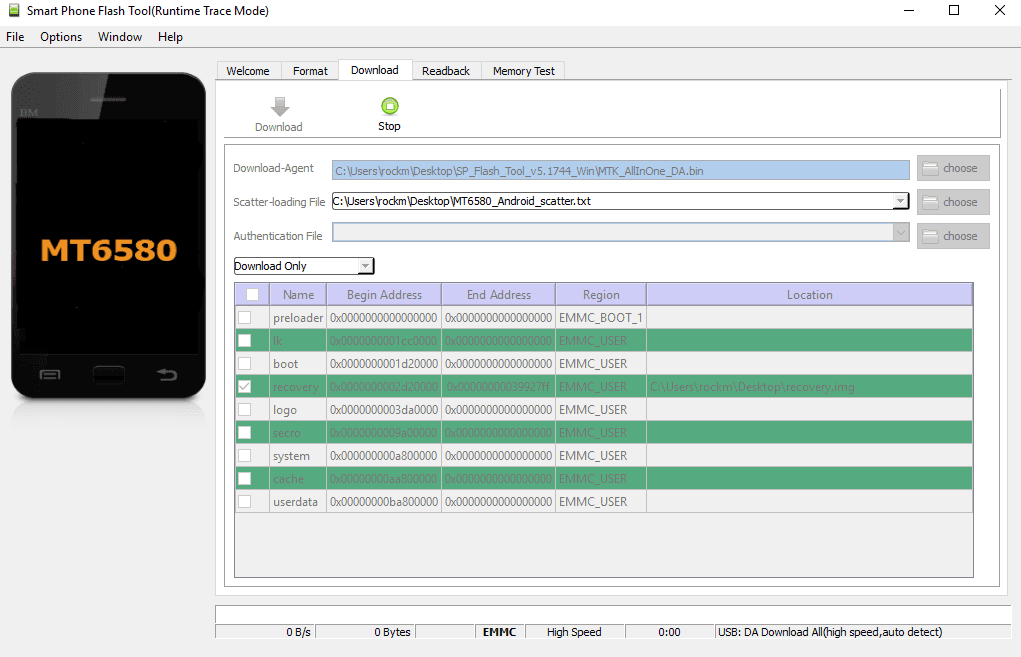Maximize the Flash Tool window
This screenshot has height=657, width=1021.
[954, 10]
